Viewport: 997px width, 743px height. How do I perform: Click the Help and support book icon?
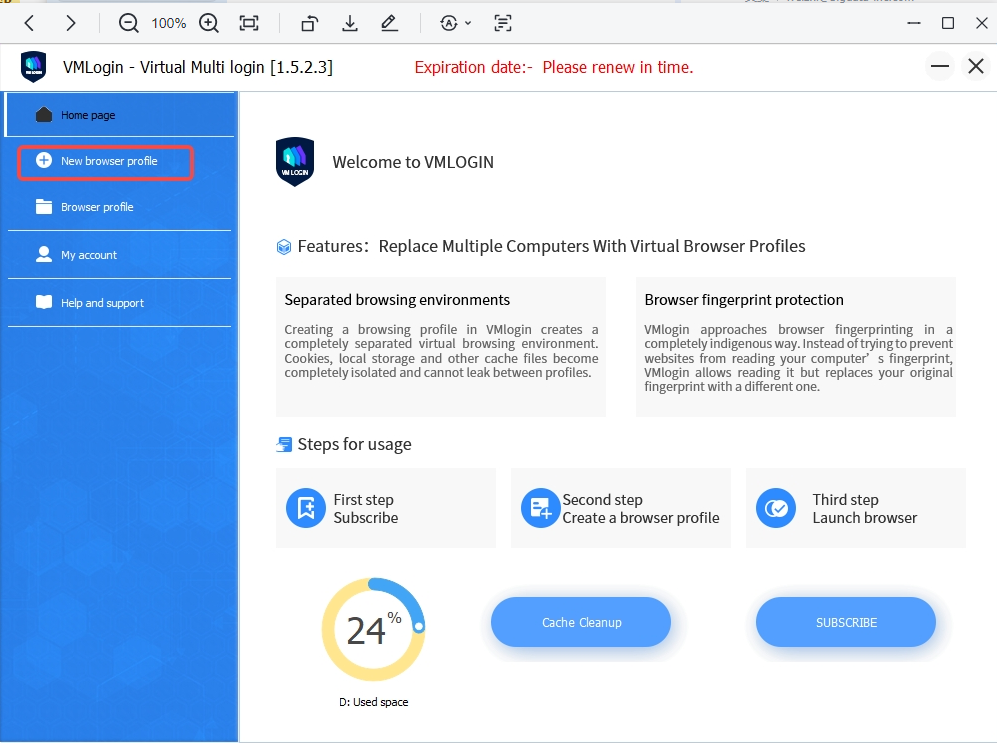coord(44,302)
